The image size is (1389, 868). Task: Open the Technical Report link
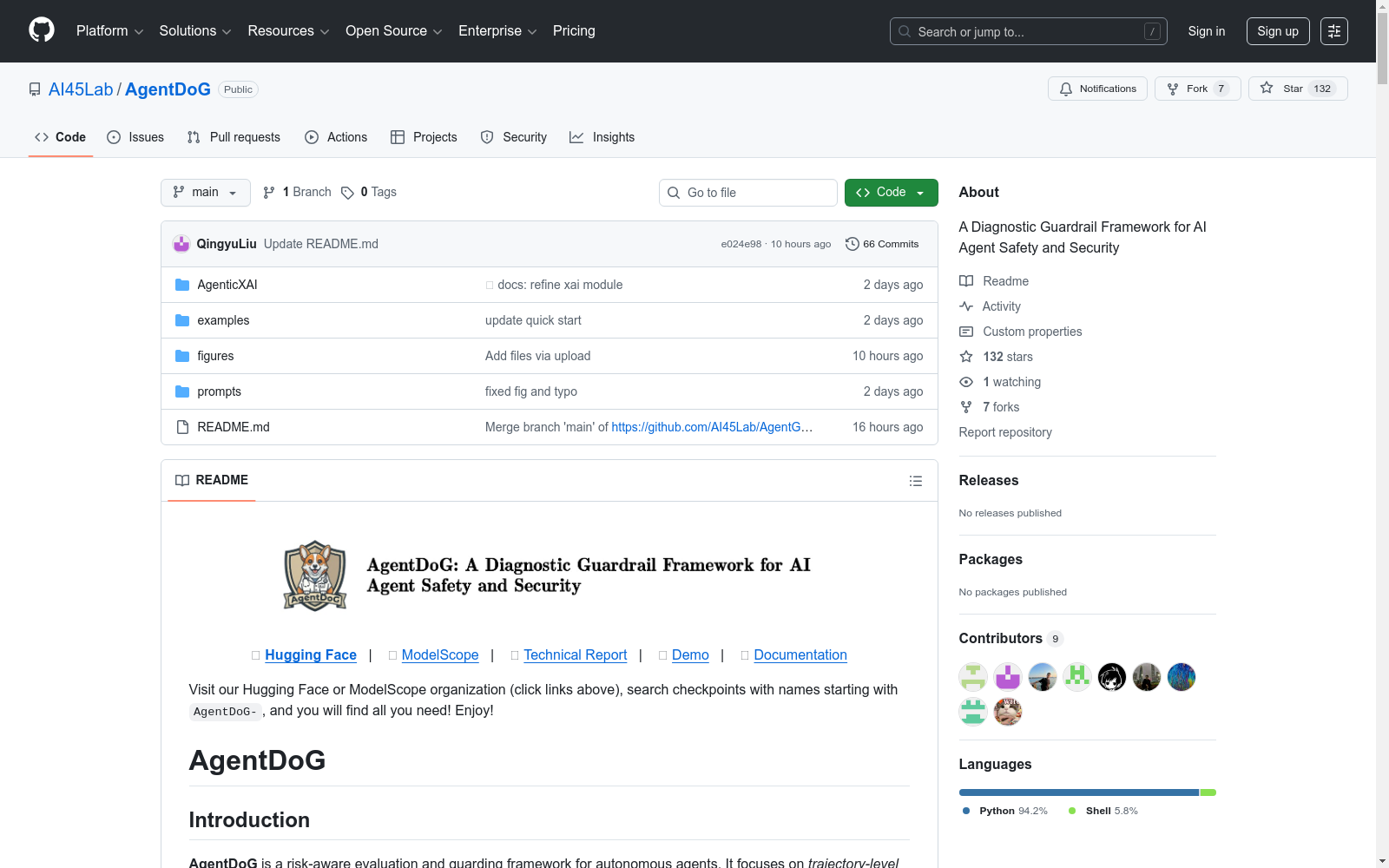point(576,655)
